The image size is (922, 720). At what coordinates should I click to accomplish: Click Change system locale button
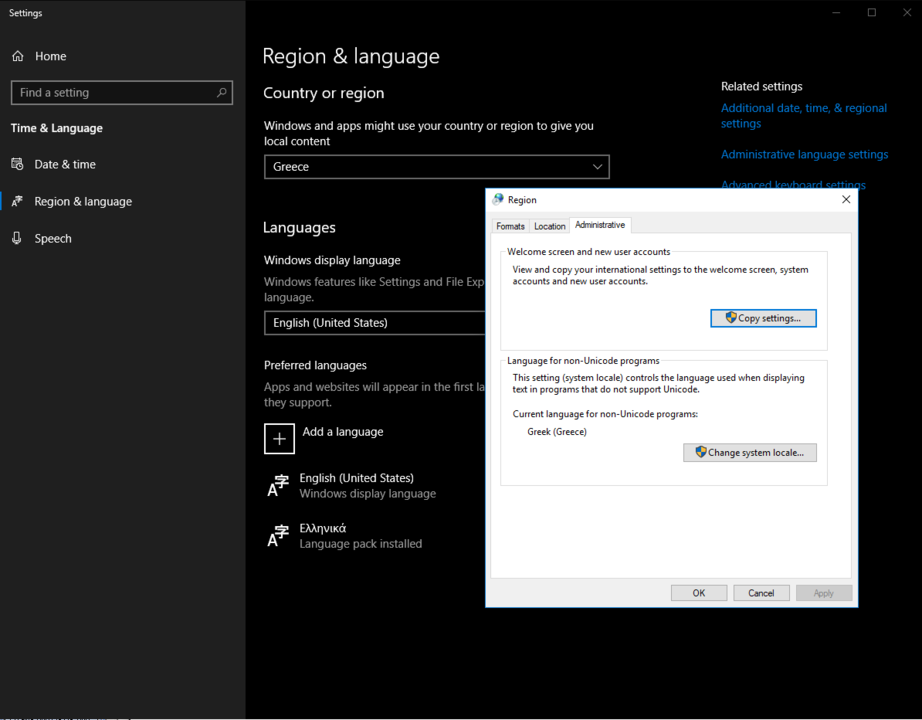[750, 453]
